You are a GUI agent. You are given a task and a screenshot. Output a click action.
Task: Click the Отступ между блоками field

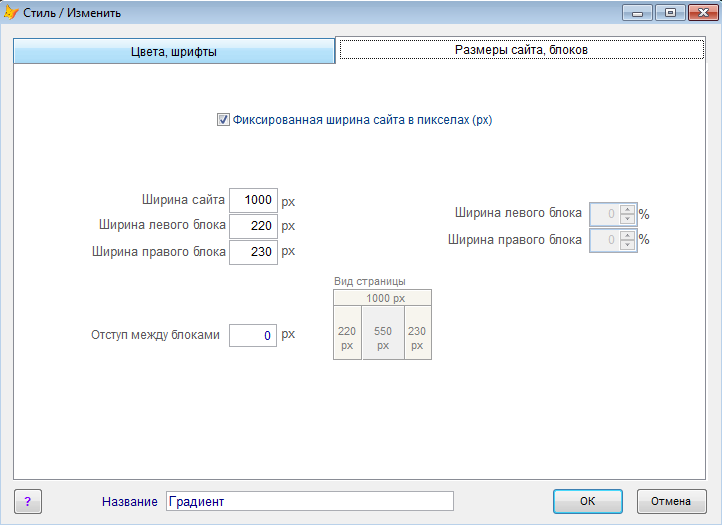click(253, 335)
